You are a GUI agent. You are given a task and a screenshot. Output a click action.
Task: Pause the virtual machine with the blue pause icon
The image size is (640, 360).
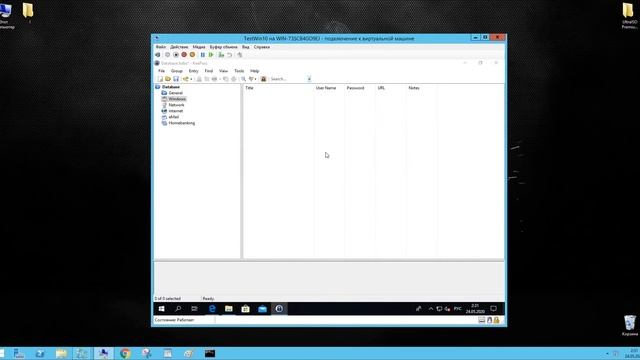click(202, 55)
